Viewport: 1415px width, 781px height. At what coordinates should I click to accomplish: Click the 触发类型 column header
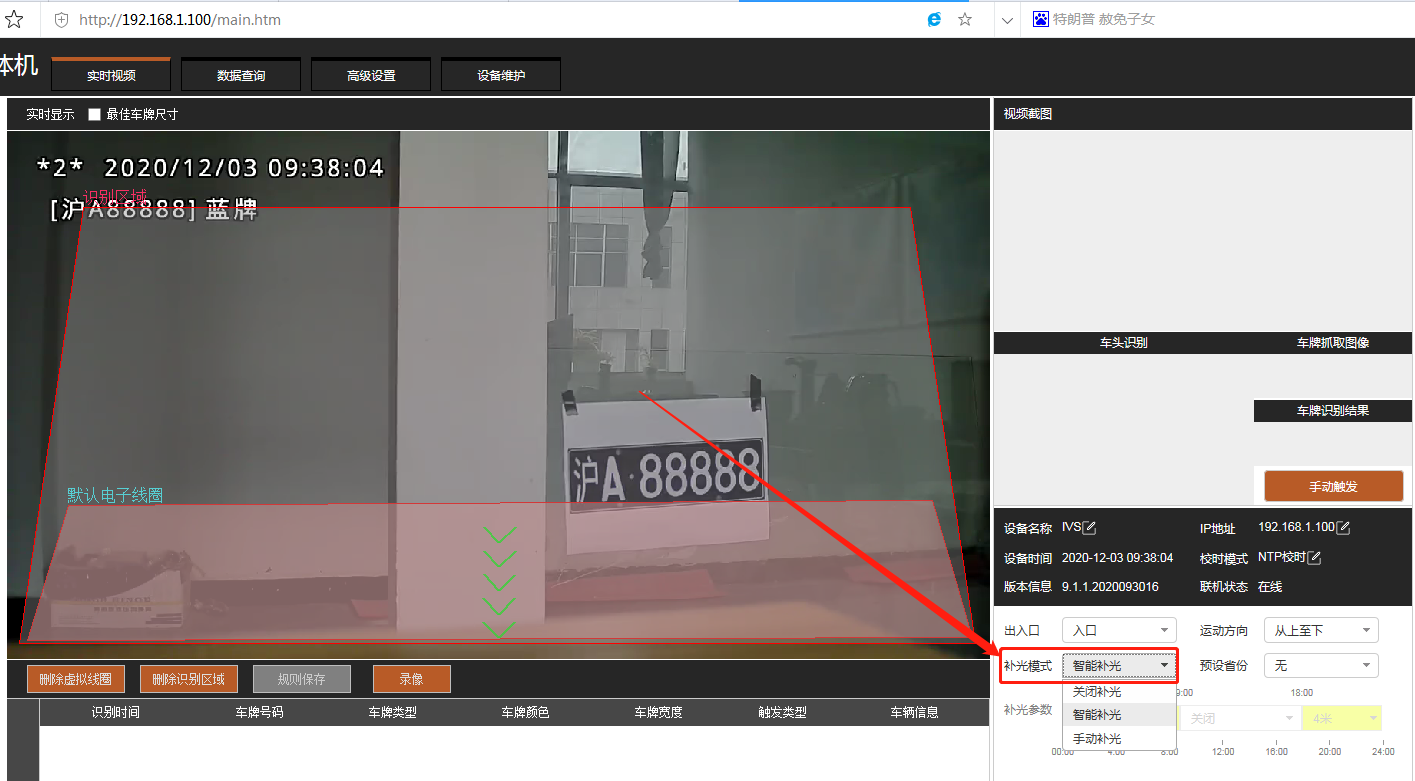782,713
